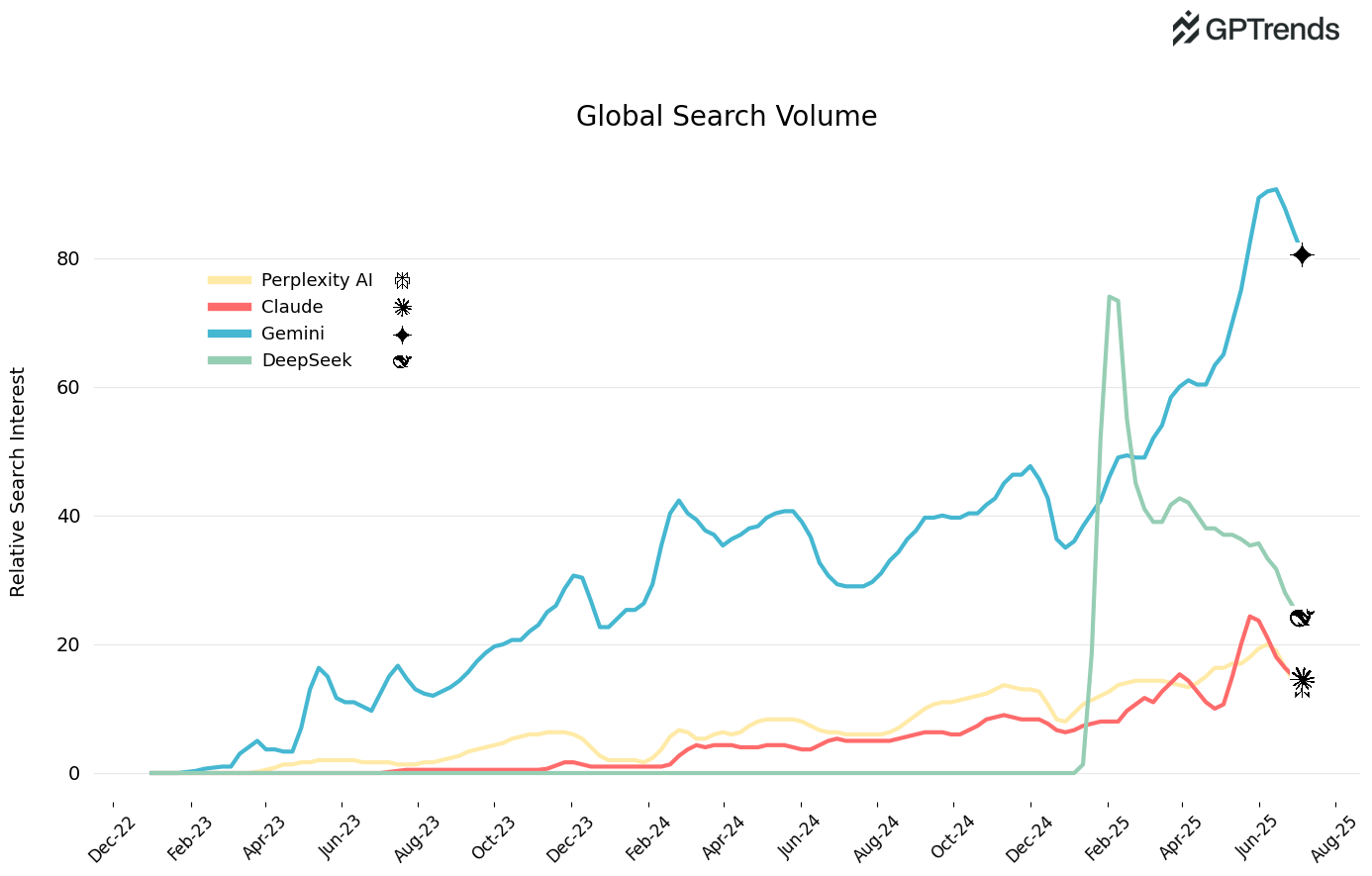Click the y-axis value 0
Image resolution: width=1372 pixels, height=876 pixels.
click(74, 773)
